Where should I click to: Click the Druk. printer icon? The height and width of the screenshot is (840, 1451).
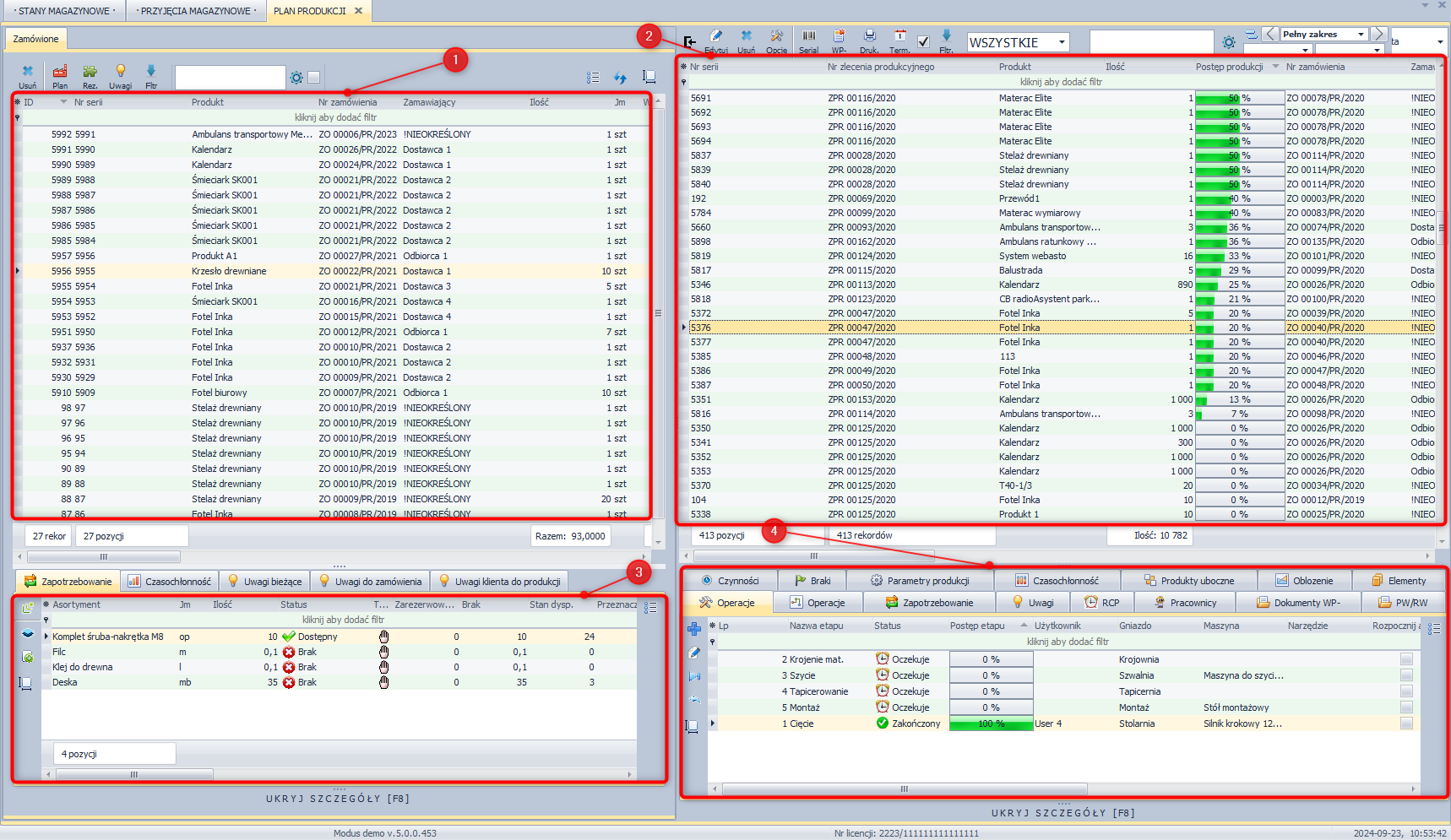tap(869, 37)
